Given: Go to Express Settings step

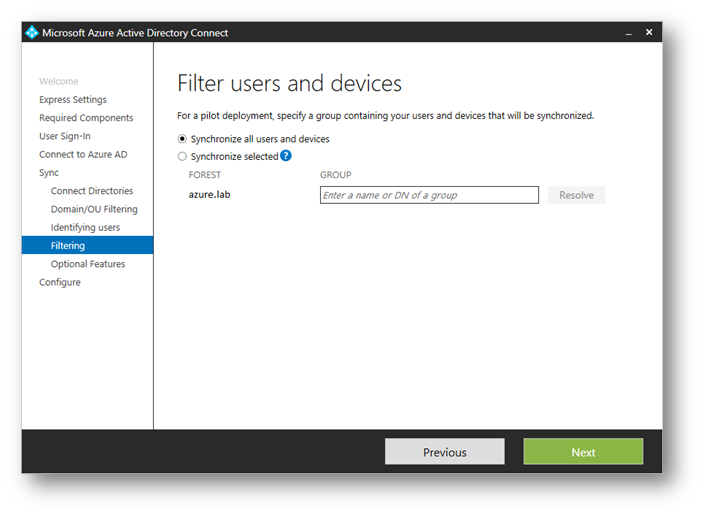Looking at the screenshot, I should pos(72,100).
